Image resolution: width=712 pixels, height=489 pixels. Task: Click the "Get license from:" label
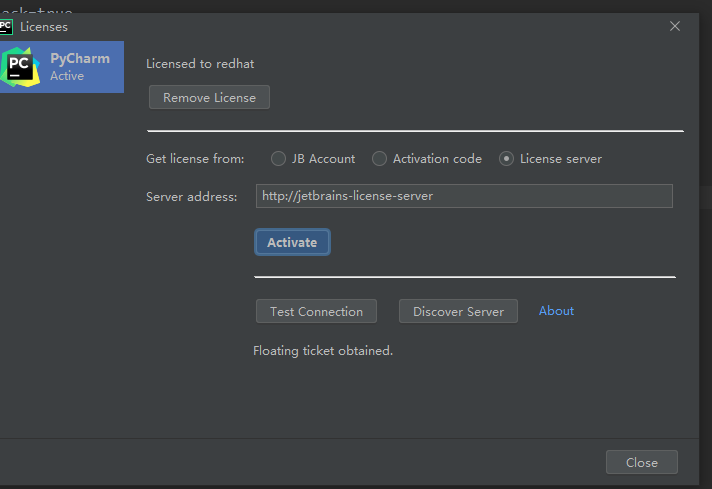click(201, 159)
